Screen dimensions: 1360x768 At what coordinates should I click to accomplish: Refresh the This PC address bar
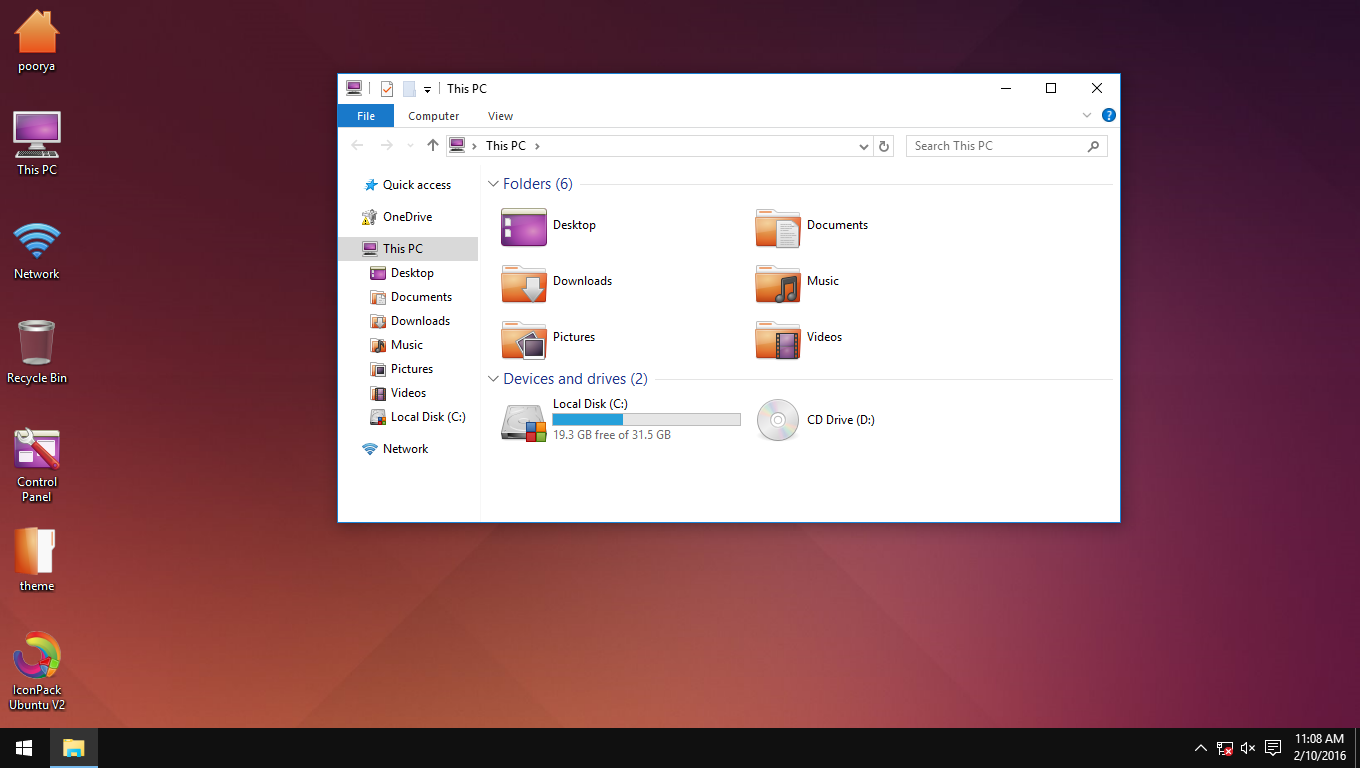[884, 146]
